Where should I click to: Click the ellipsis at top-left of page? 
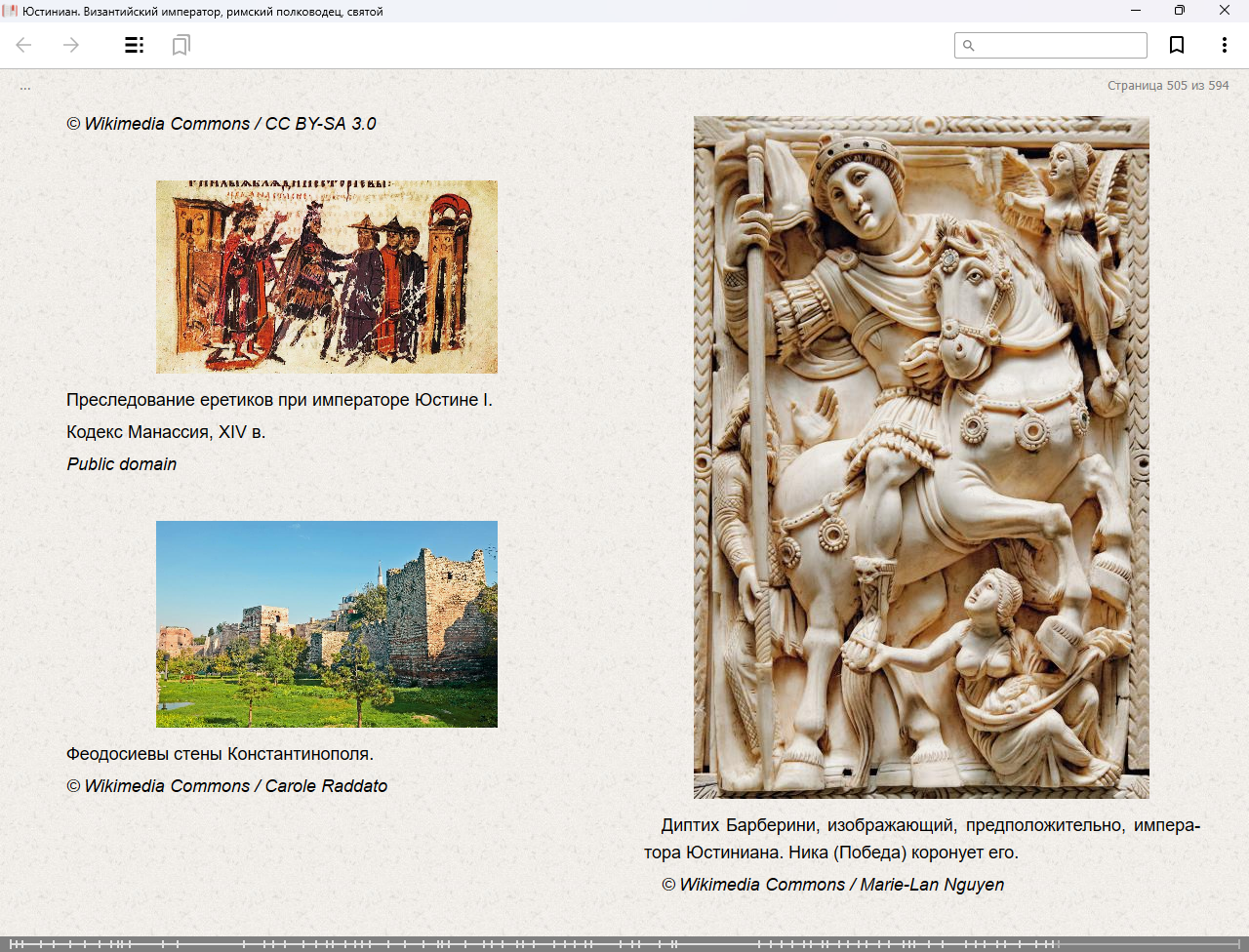[x=25, y=87]
